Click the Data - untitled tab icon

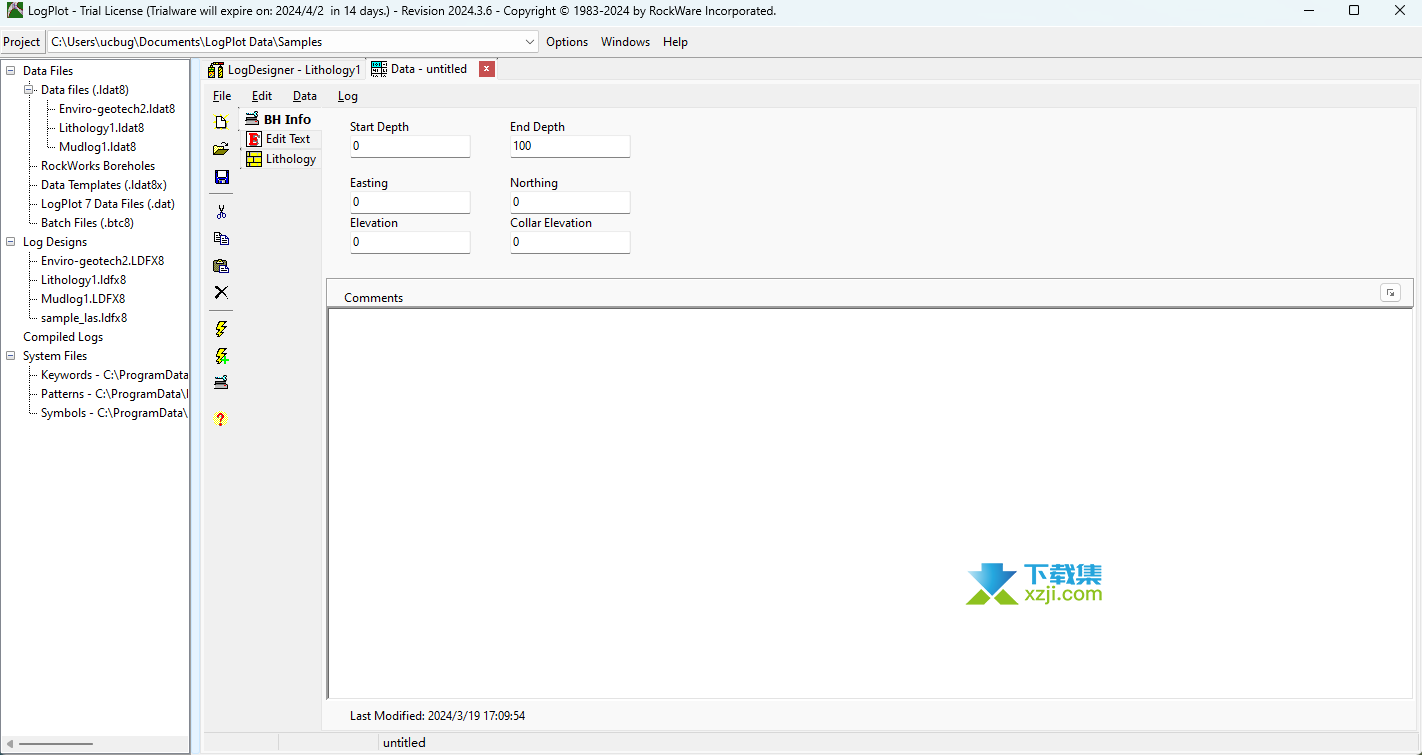pyautogui.click(x=379, y=69)
